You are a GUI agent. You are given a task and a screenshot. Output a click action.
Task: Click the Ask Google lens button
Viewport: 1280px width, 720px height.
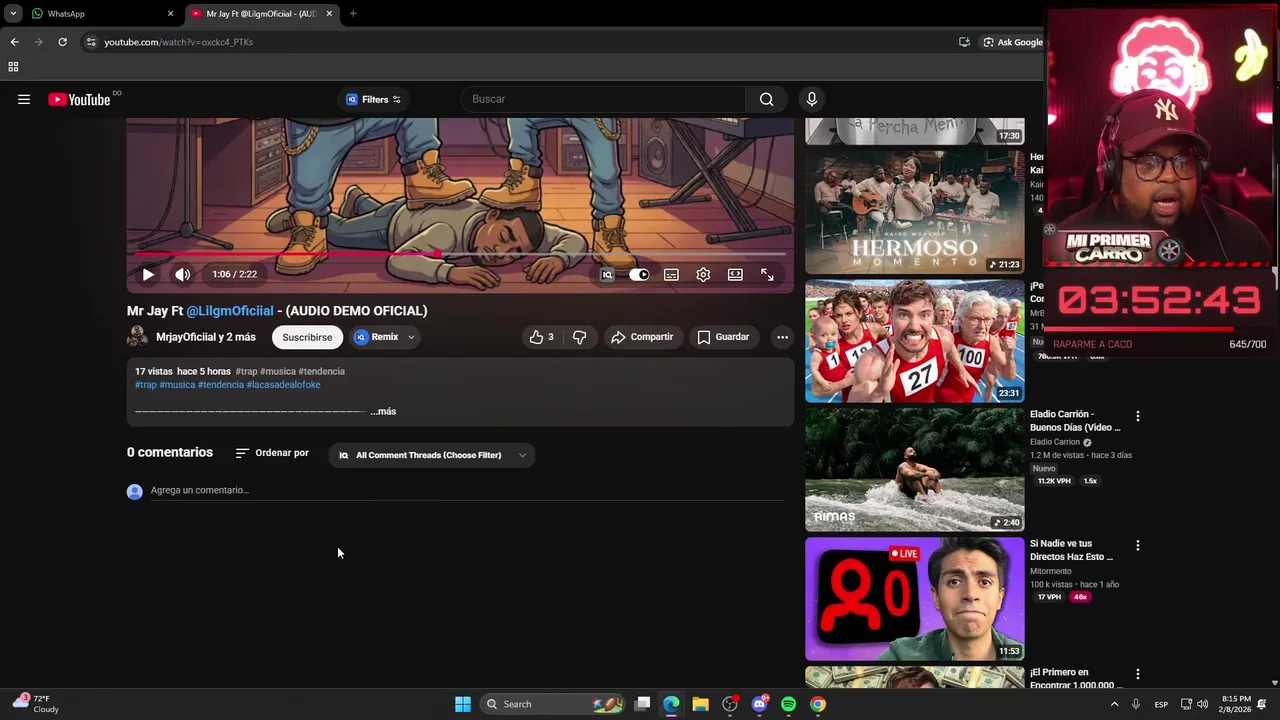(x=1012, y=42)
